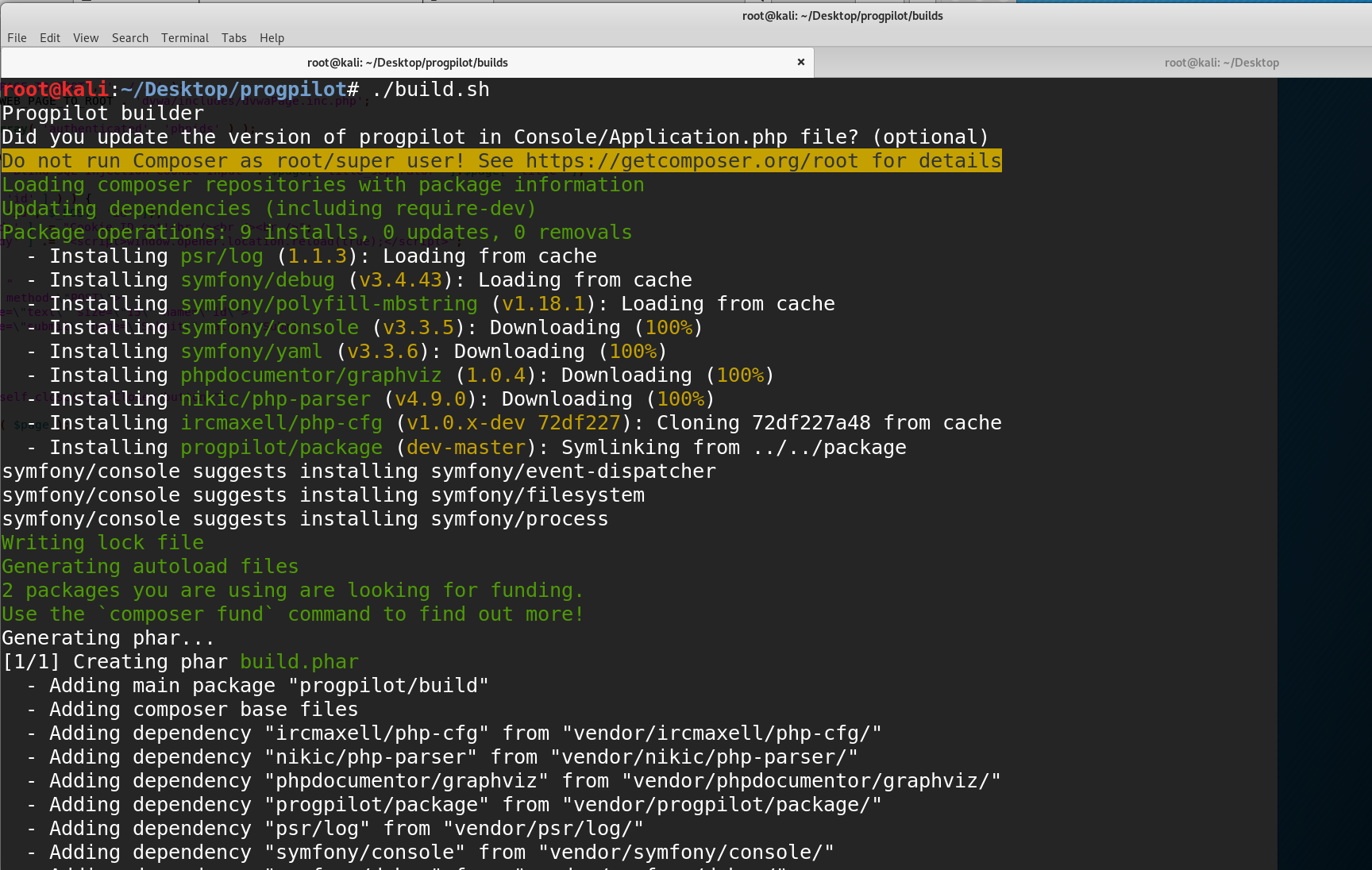The height and width of the screenshot is (870, 1372).
Task: Click the 'composer fund' command line
Action: pyautogui.click(x=293, y=614)
